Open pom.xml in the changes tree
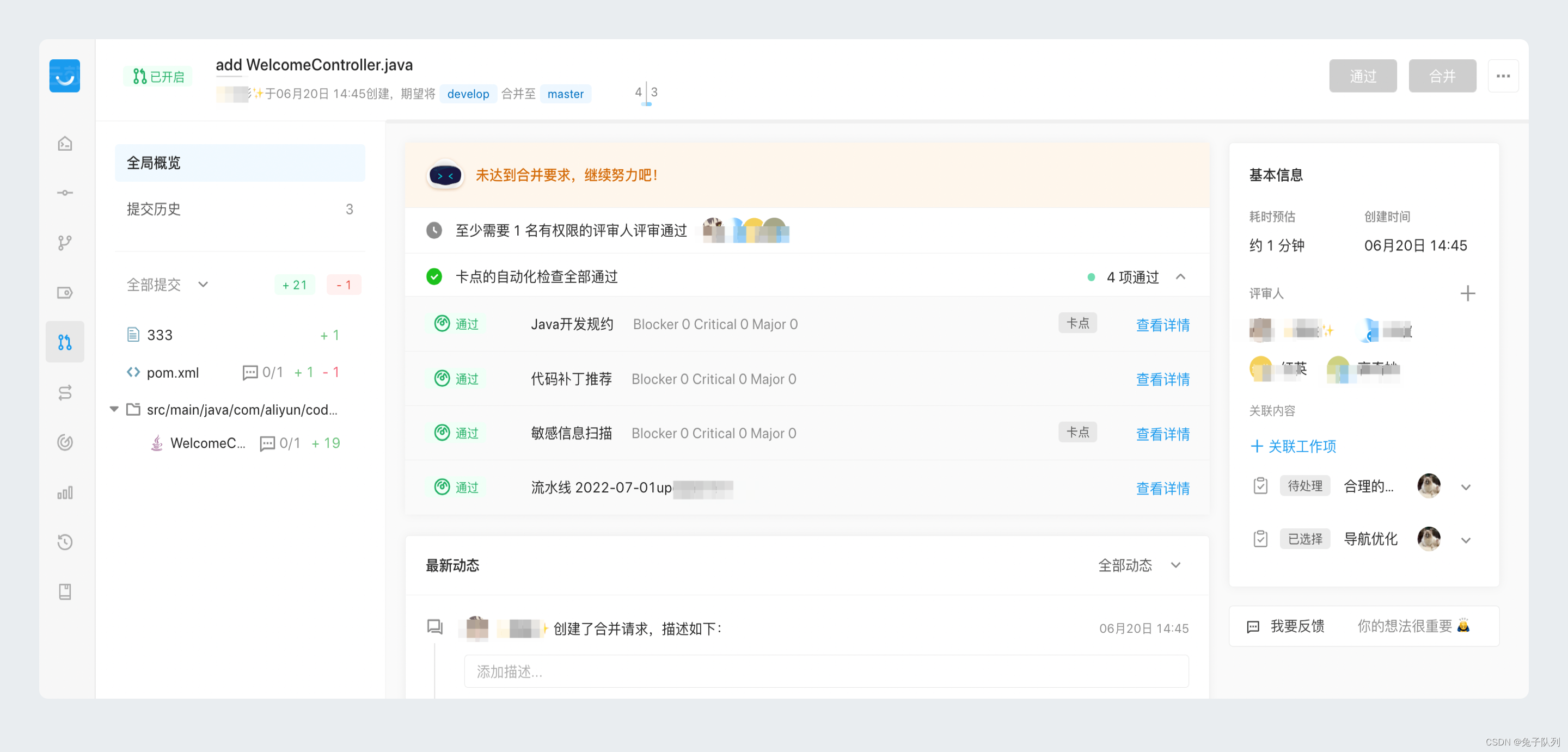The image size is (1568, 752). (x=172, y=372)
